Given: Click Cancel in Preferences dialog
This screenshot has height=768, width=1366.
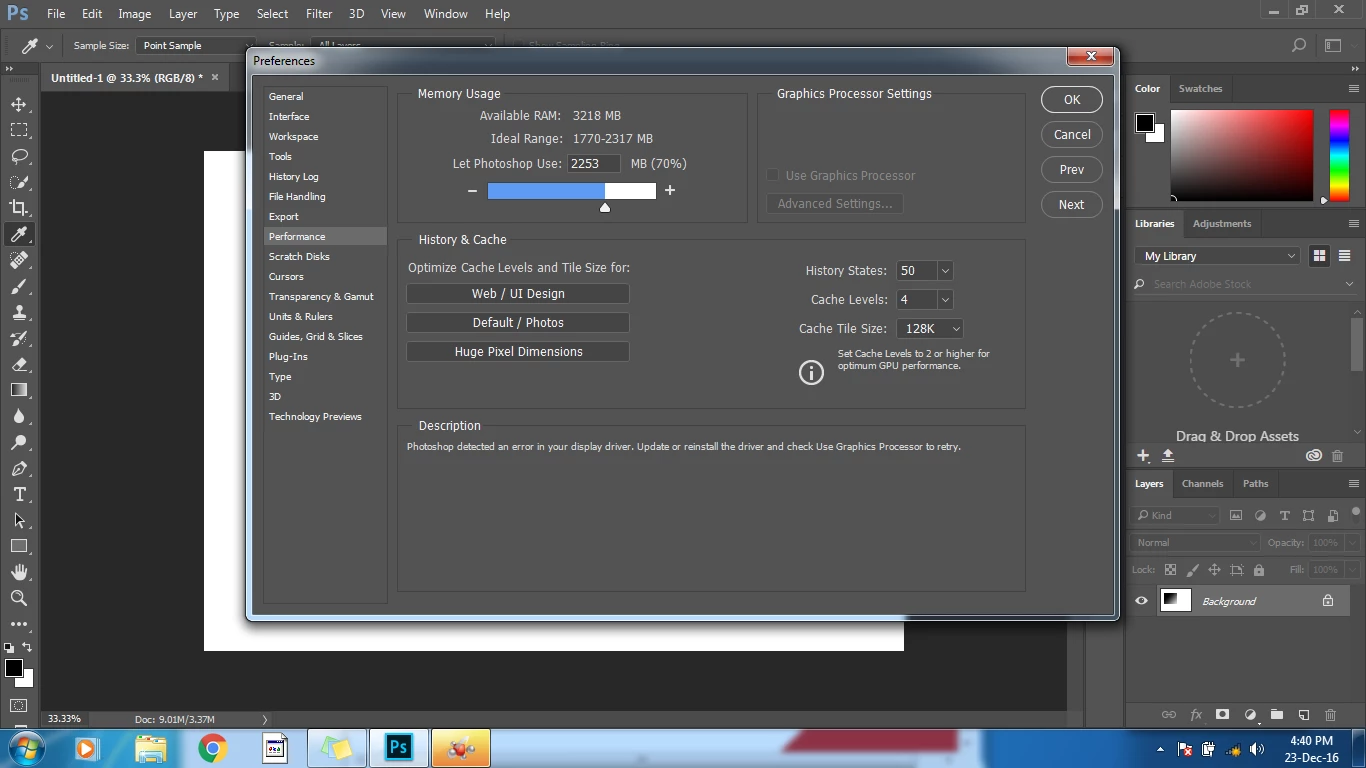Looking at the screenshot, I should point(1072,135).
